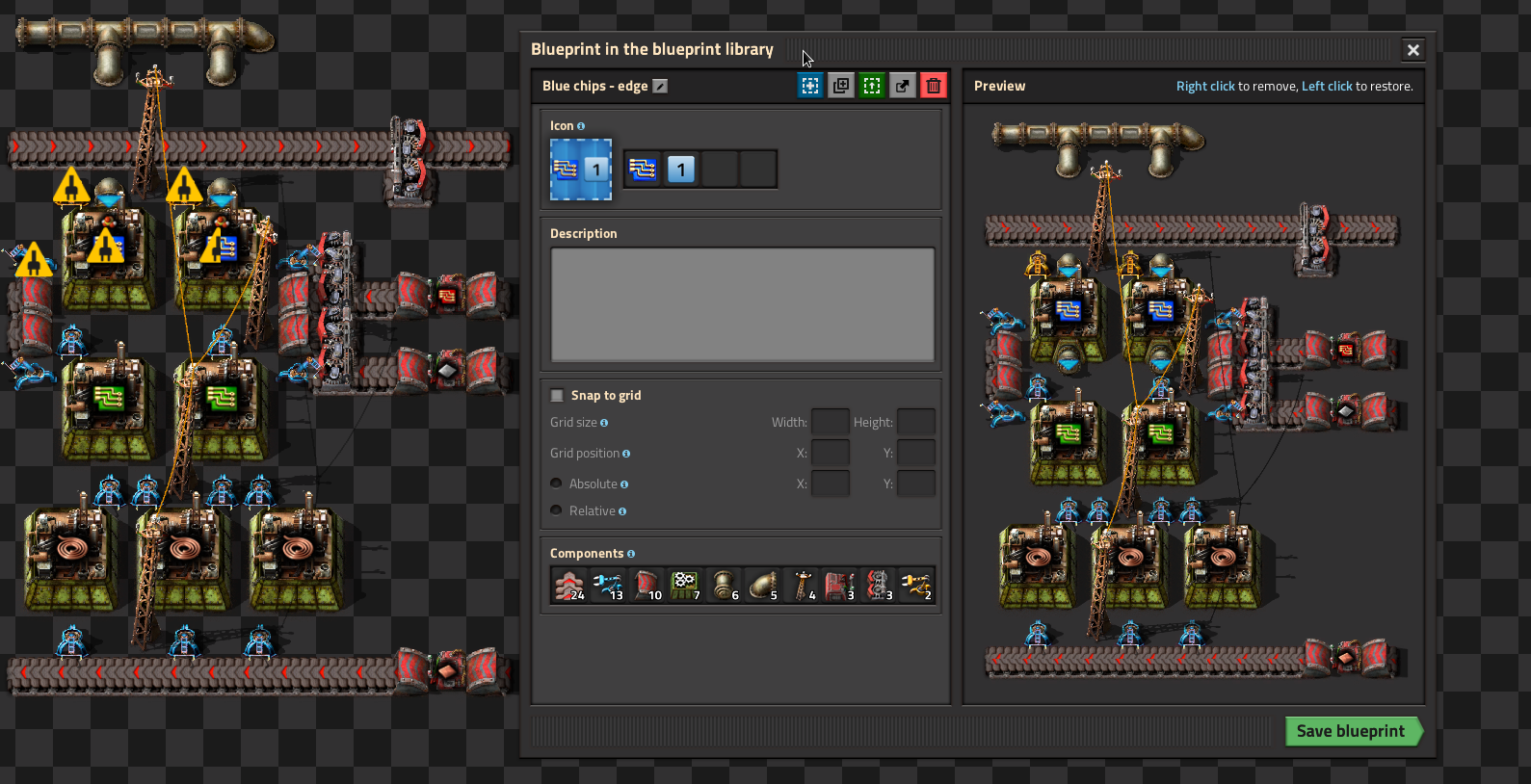Select the Relative radio button
Image resolution: width=1531 pixels, height=784 pixels.
[x=556, y=510]
